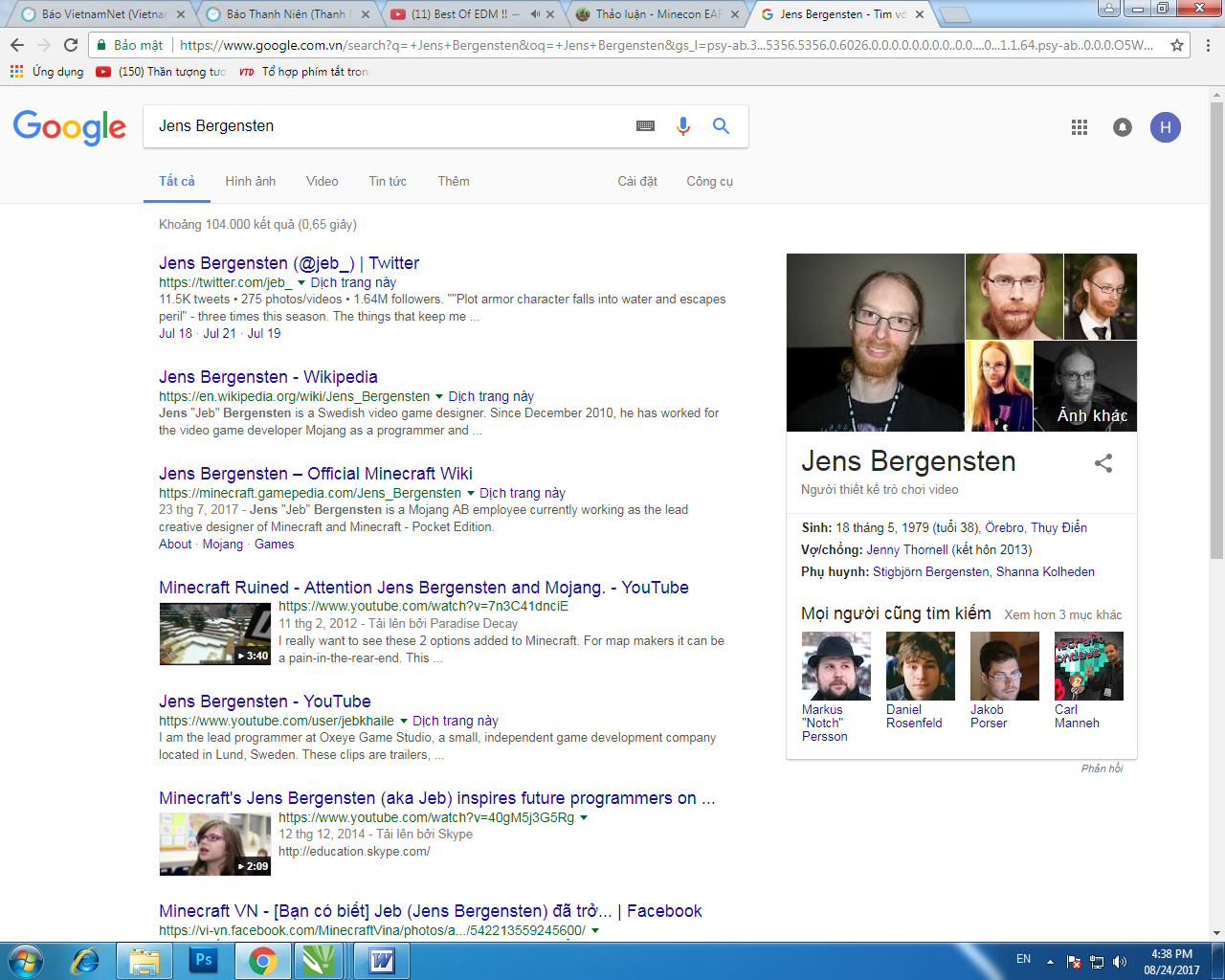The image size is (1225, 980).
Task: Switch to Photoshop in the taskbar
Action: point(204,960)
